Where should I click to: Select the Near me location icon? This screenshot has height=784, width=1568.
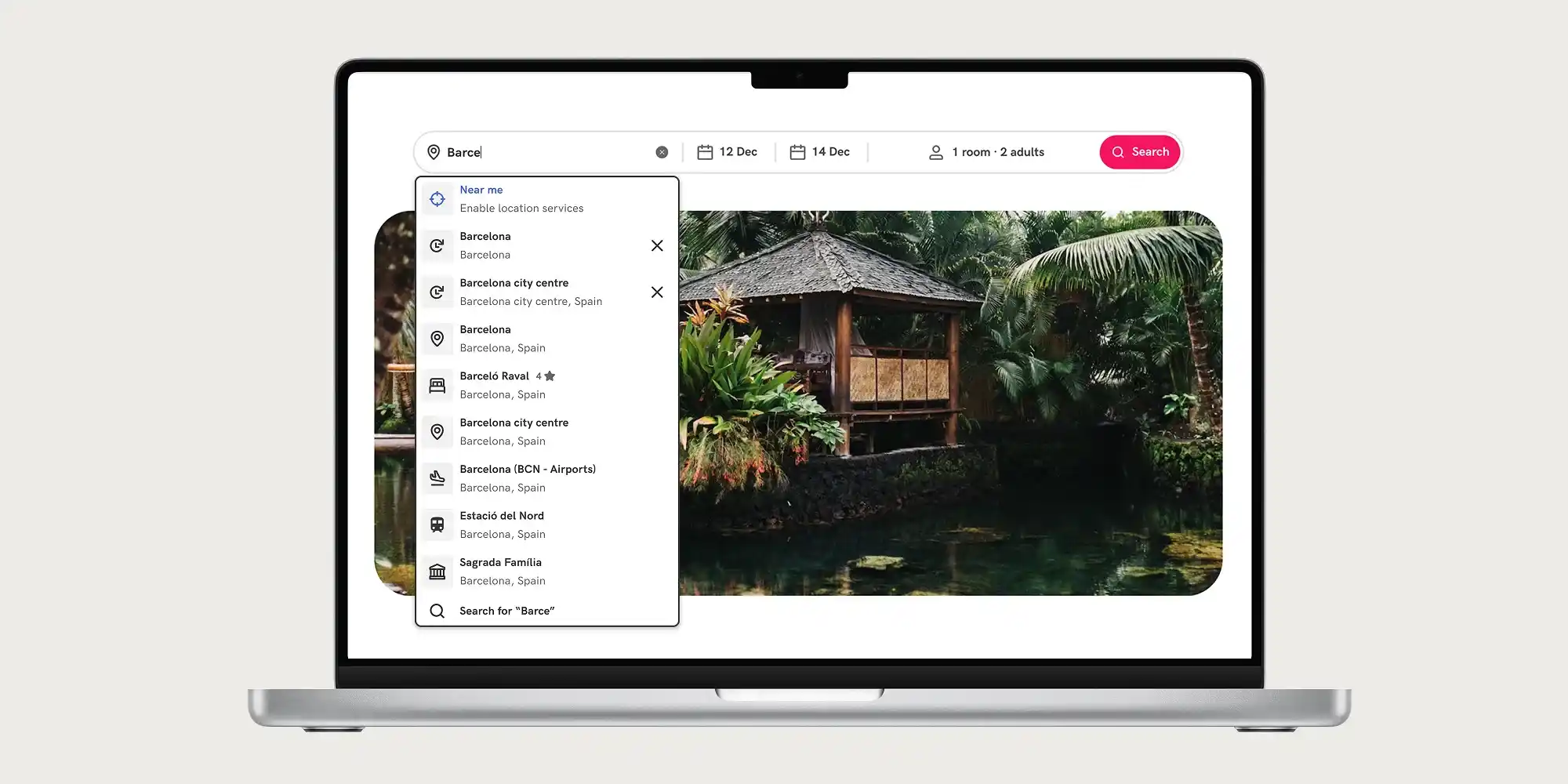click(437, 198)
